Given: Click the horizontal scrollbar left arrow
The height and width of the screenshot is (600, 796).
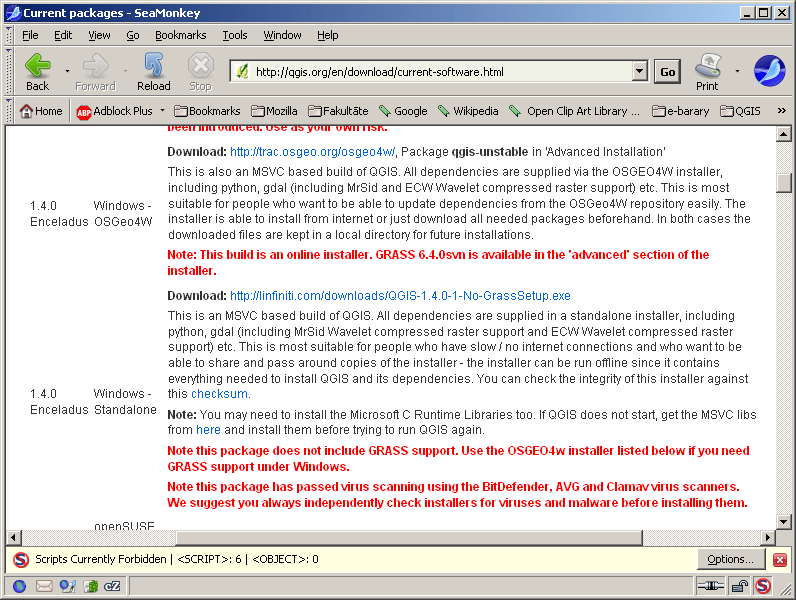Looking at the screenshot, I should [x=13, y=537].
